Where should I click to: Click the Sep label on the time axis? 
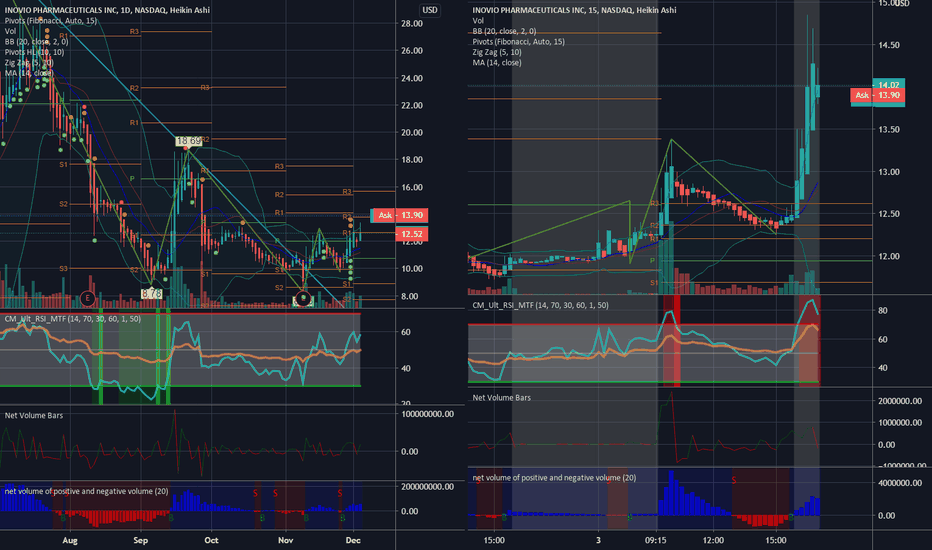point(140,540)
